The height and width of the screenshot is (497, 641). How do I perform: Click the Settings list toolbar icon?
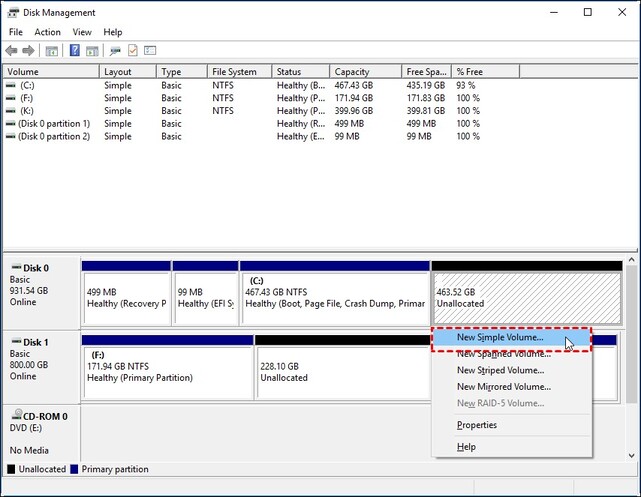pyautogui.click(x=151, y=50)
